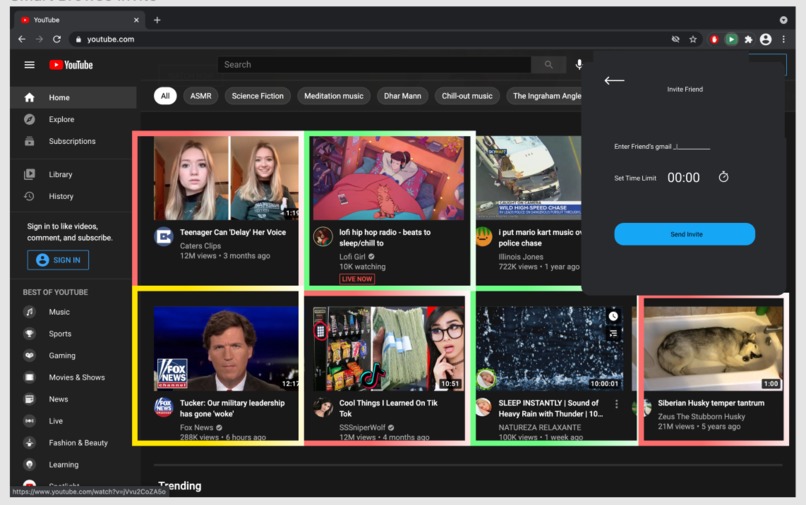Click the search magnifier button
The height and width of the screenshot is (505, 806).
[x=548, y=65]
